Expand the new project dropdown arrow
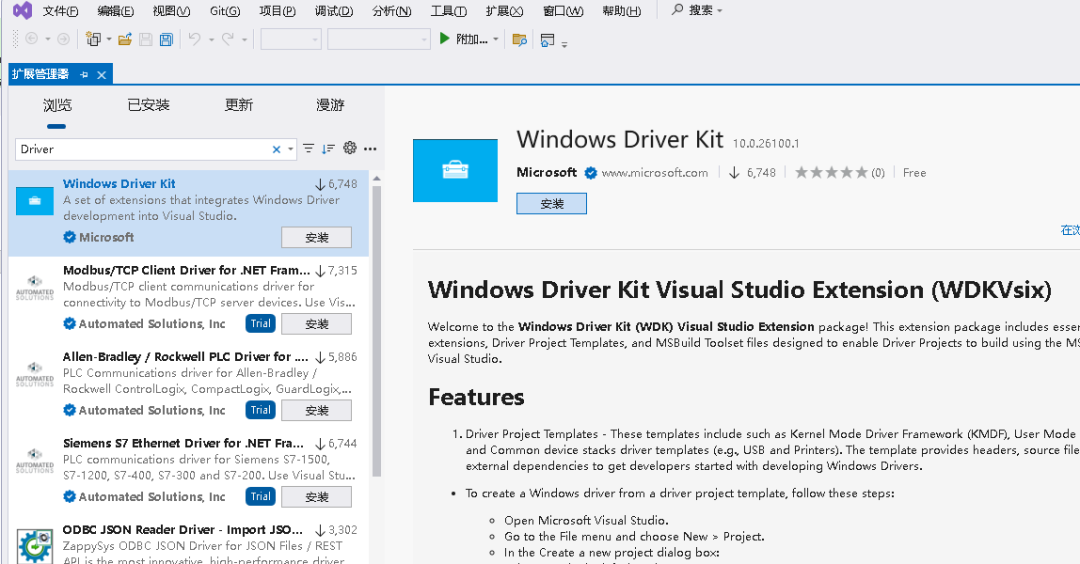Screen dimensions: 1080x564 point(109,39)
